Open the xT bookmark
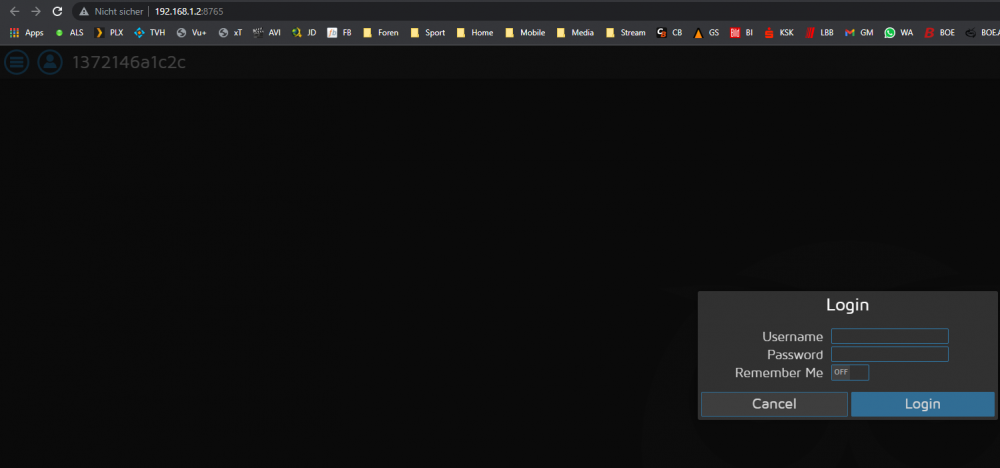The width and height of the screenshot is (1000, 468). tap(230, 33)
